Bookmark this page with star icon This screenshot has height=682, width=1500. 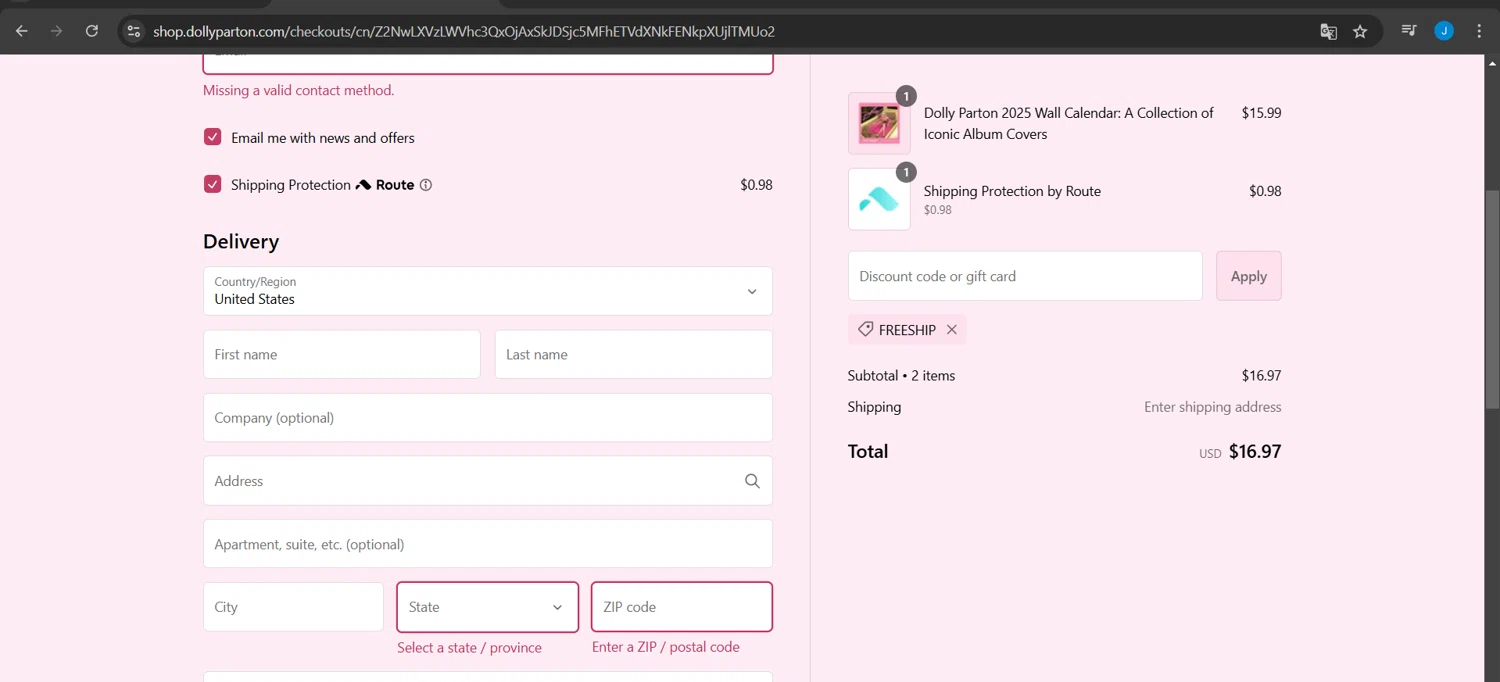click(1360, 31)
